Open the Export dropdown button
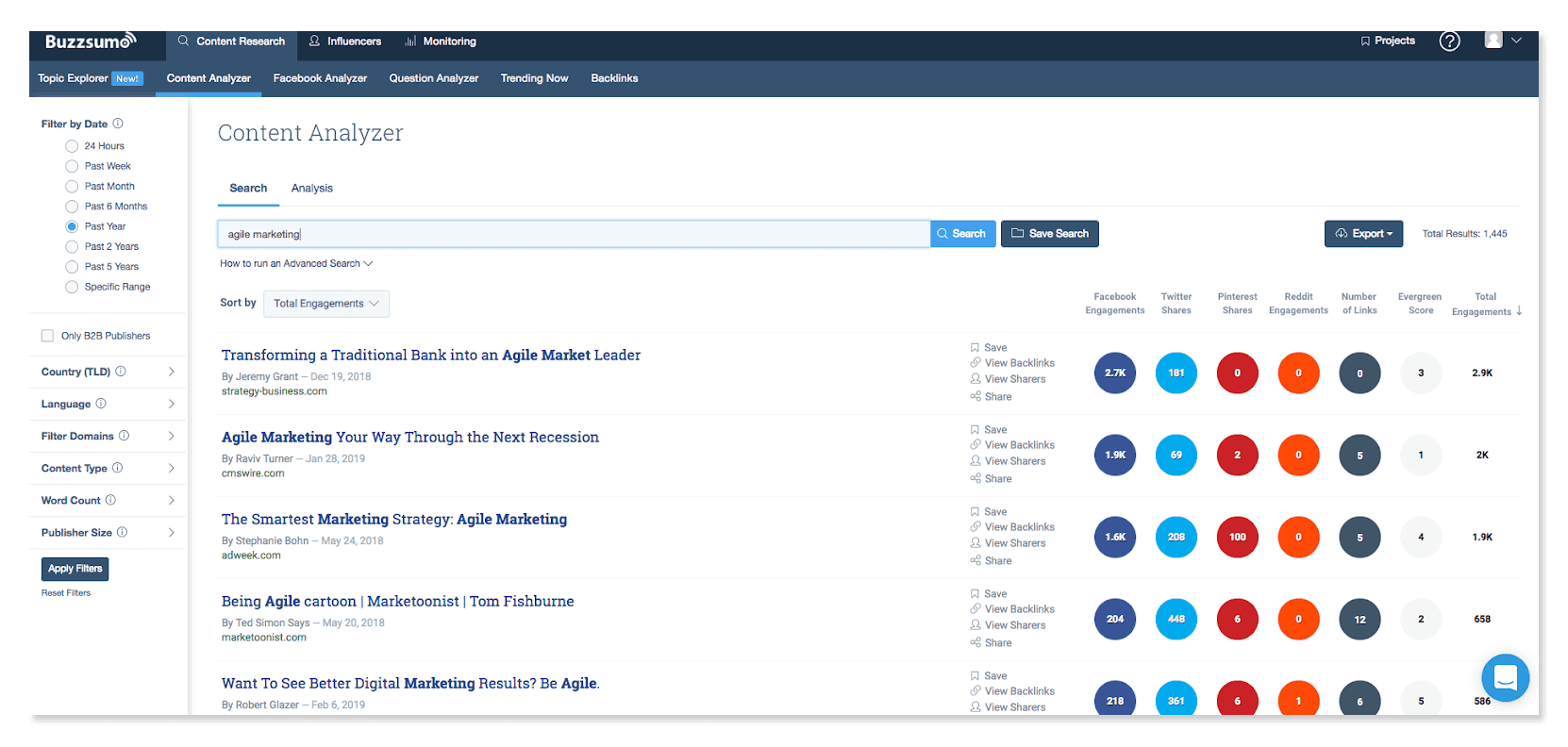The image size is (1568, 747). (1363, 234)
